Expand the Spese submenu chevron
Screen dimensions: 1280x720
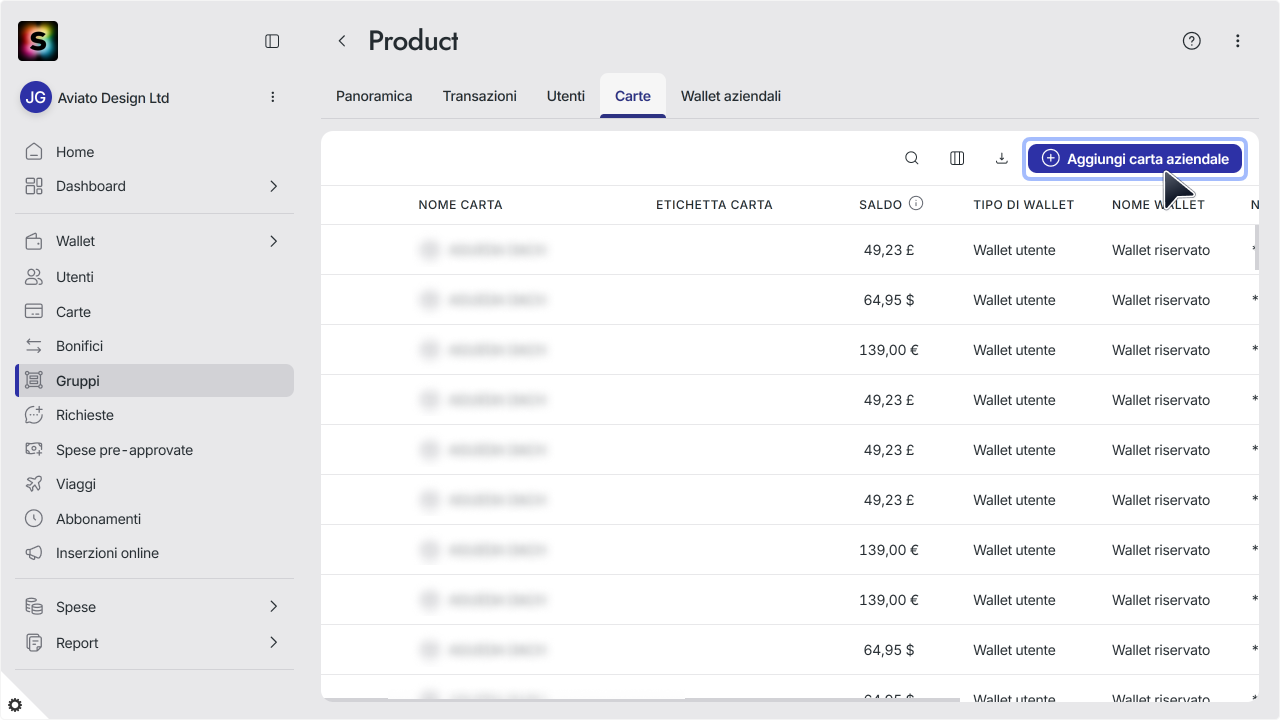(273, 607)
